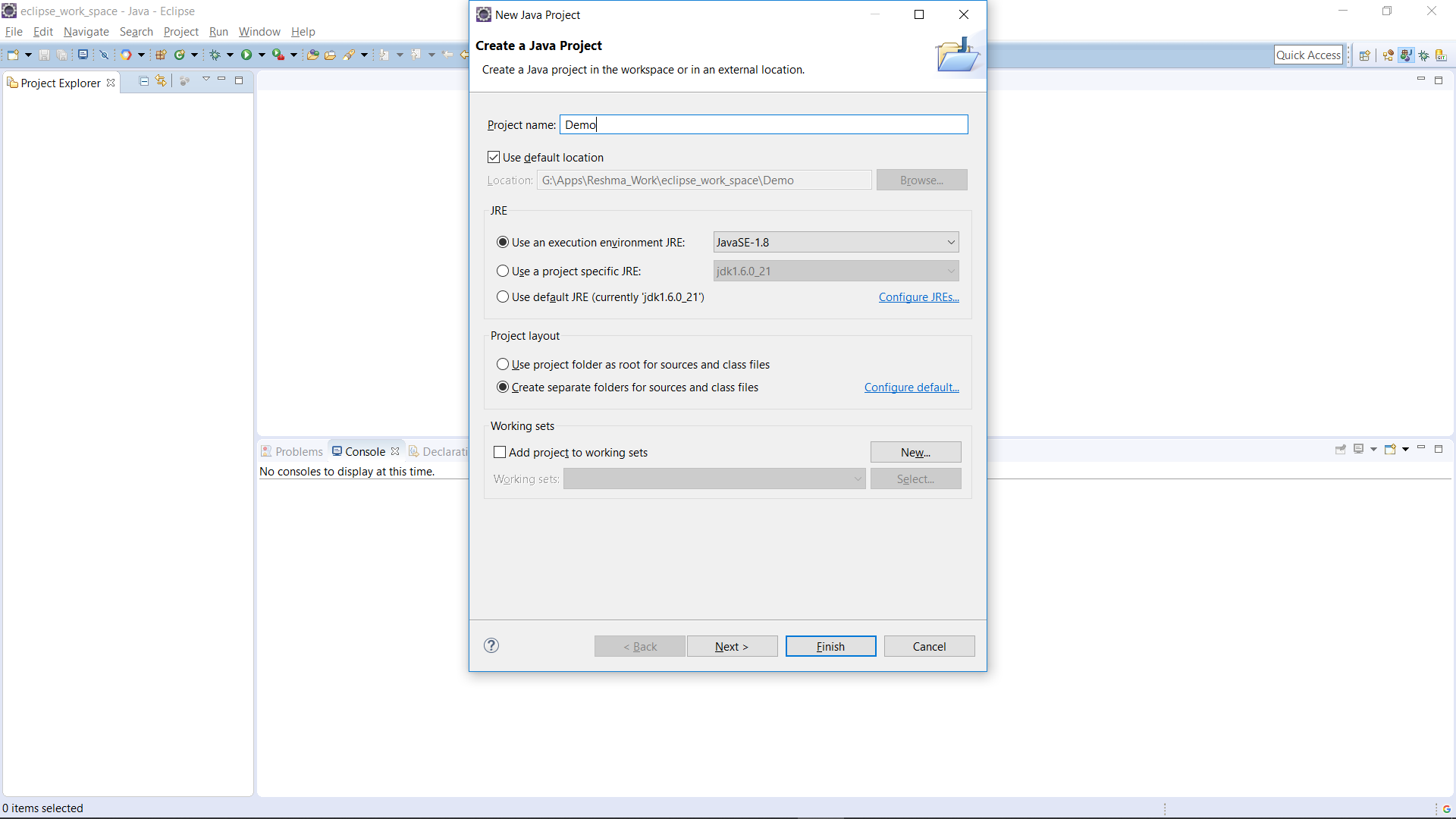Click the dialog help question mark icon

pyautogui.click(x=491, y=645)
